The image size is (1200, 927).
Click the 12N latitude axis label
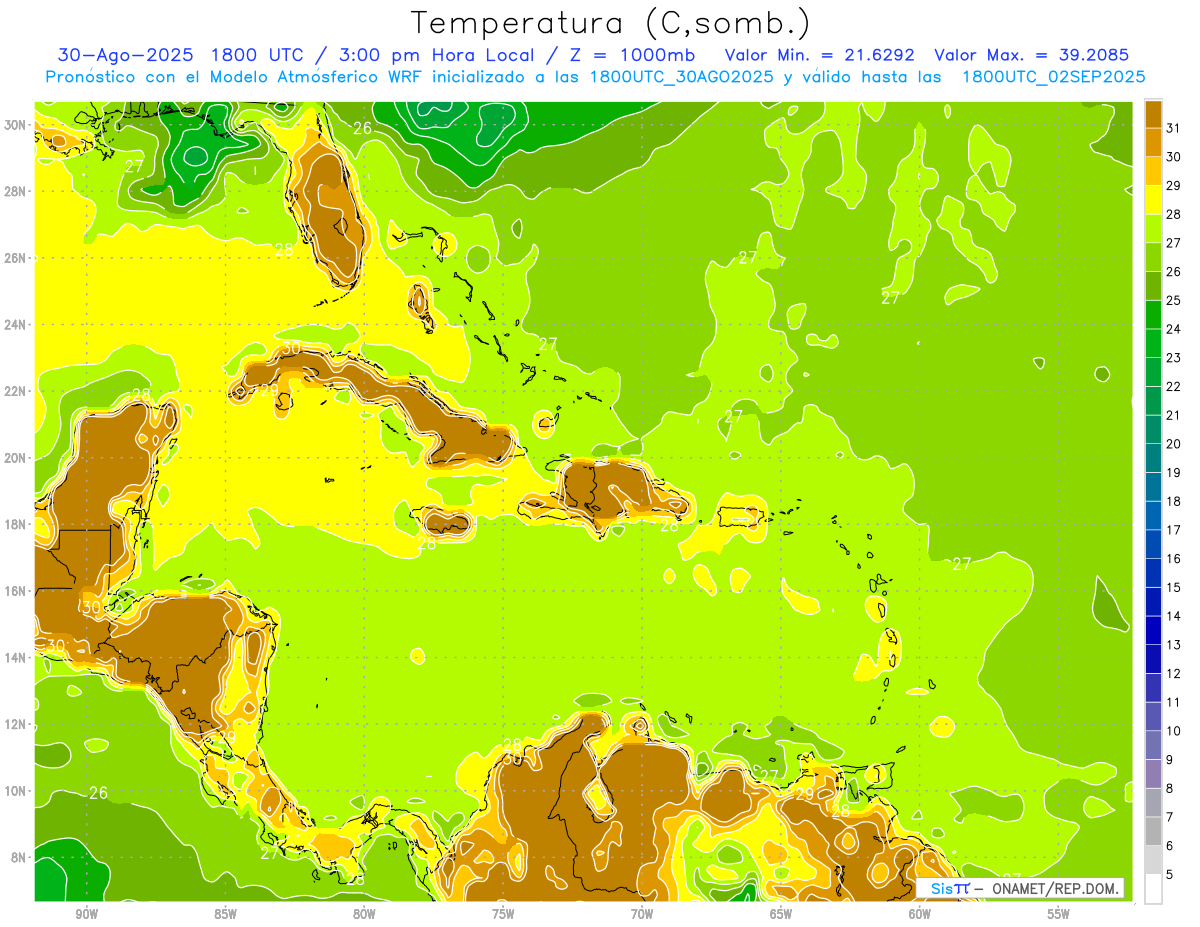[16, 724]
